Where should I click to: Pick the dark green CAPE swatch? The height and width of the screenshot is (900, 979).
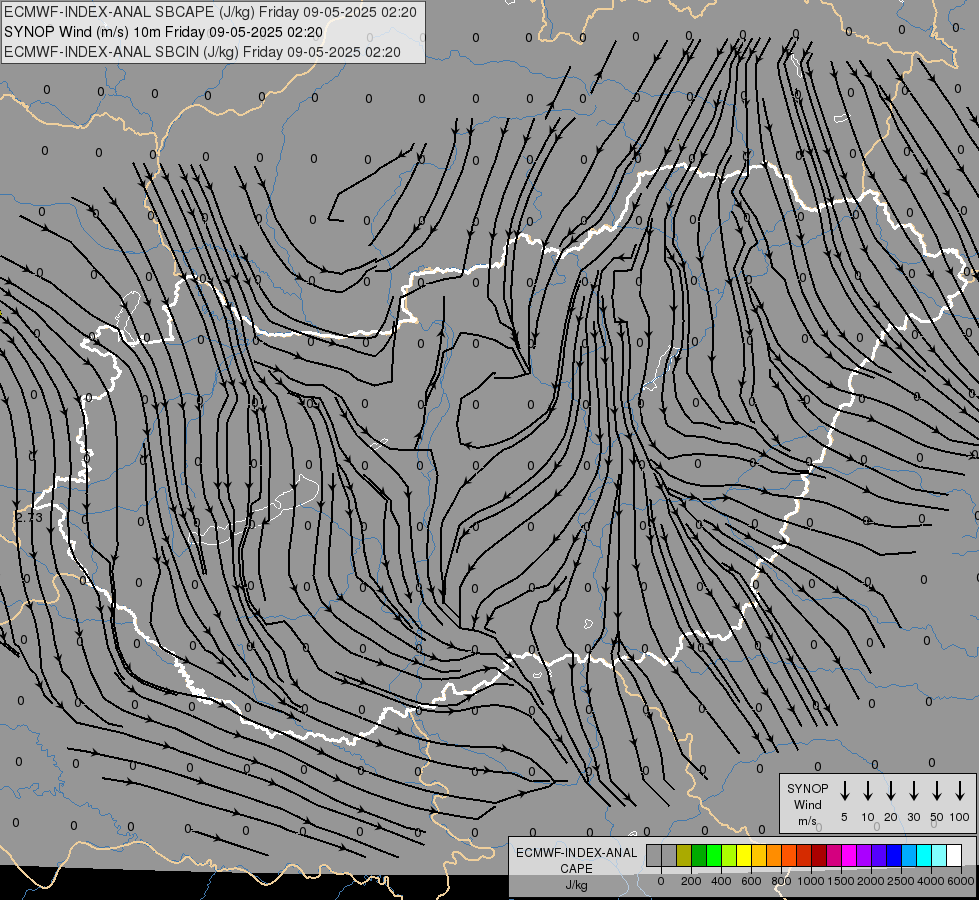(x=699, y=855)
